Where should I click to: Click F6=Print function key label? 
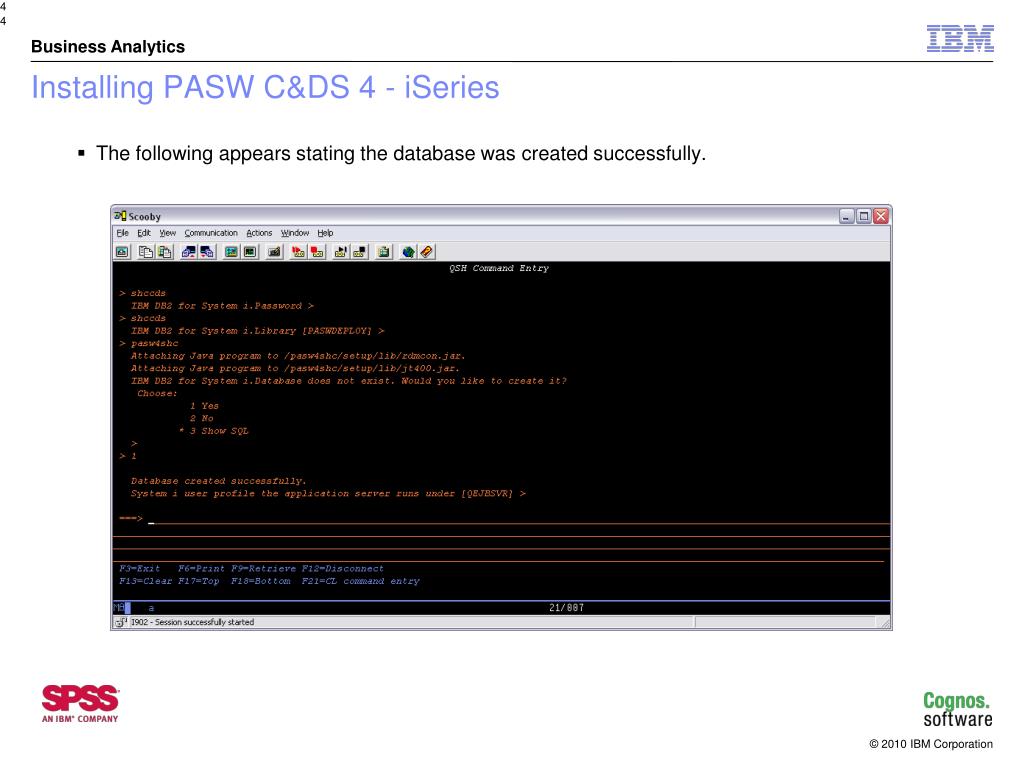pyautogui.click(x=201, y=569)
